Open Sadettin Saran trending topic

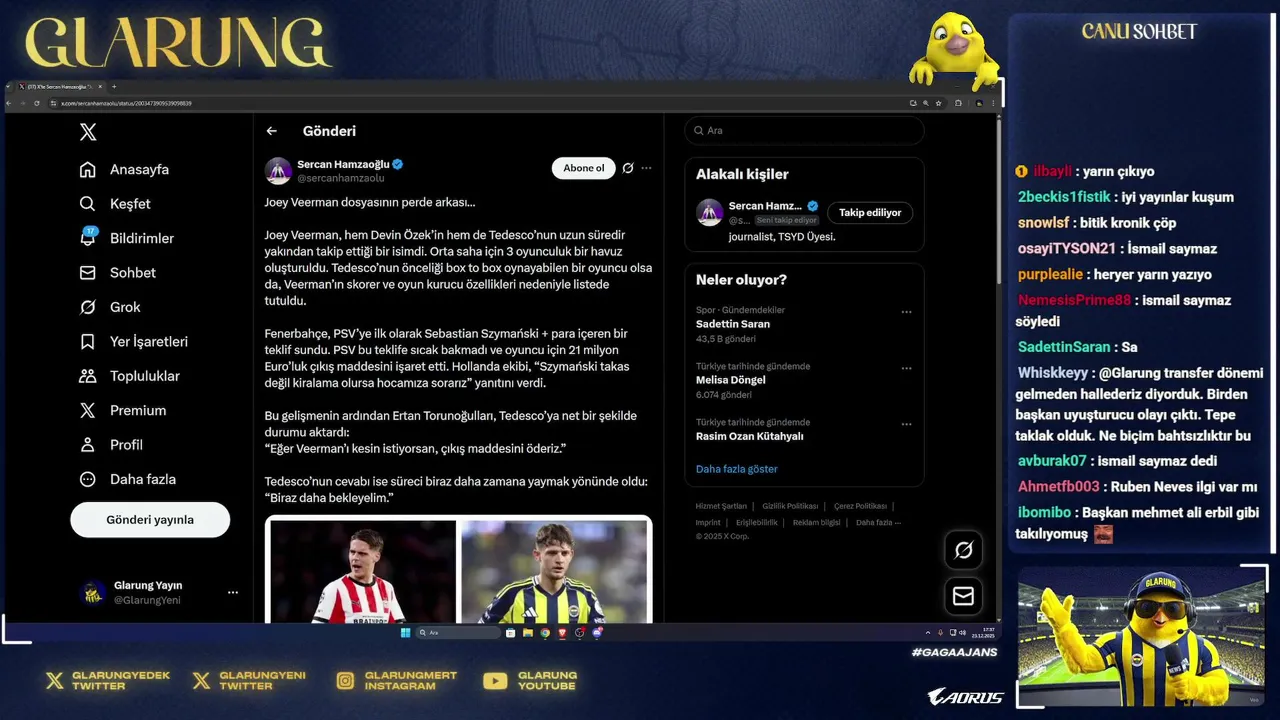pos(733,324)
